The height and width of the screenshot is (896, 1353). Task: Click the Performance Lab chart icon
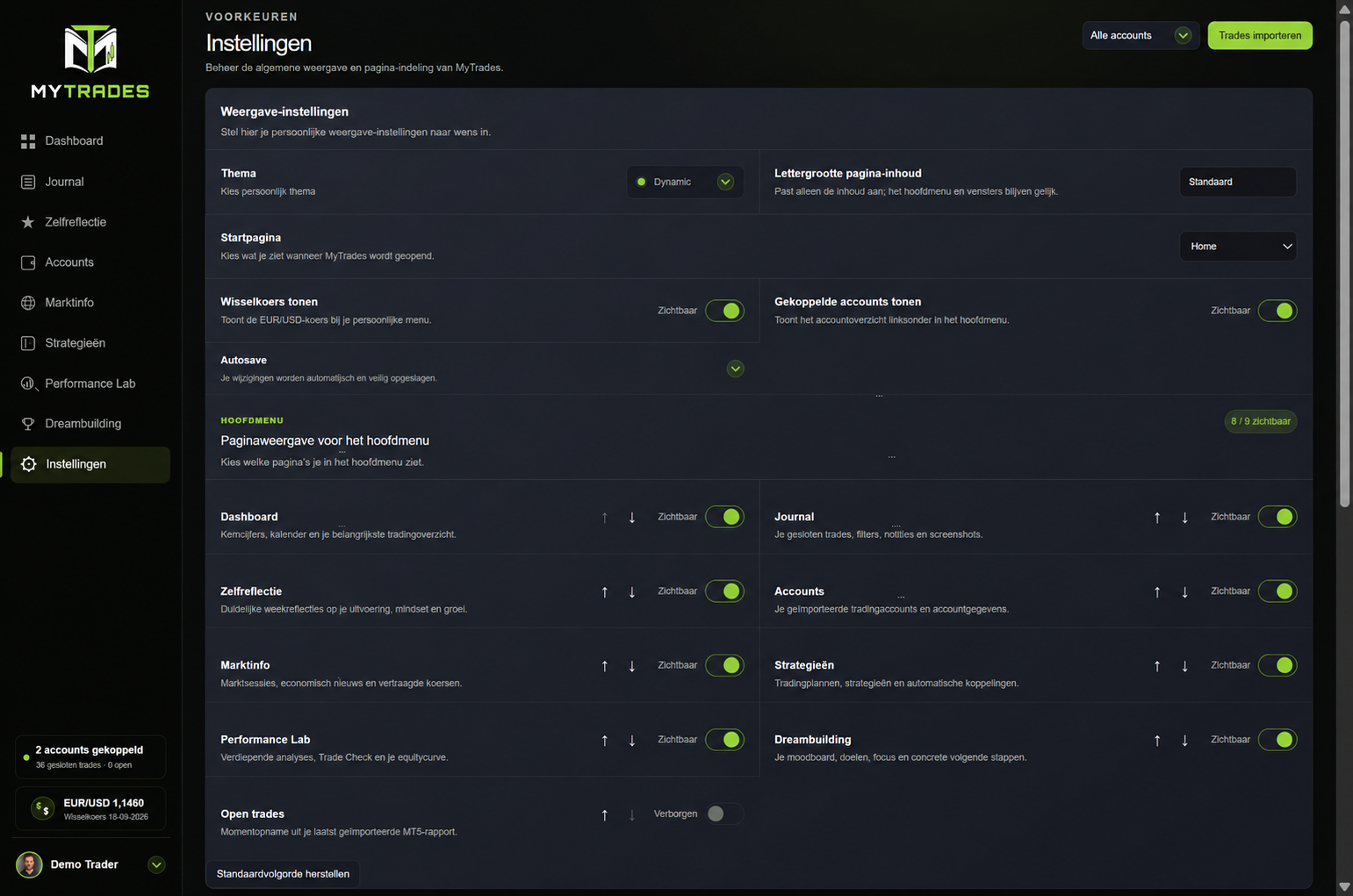28,383
